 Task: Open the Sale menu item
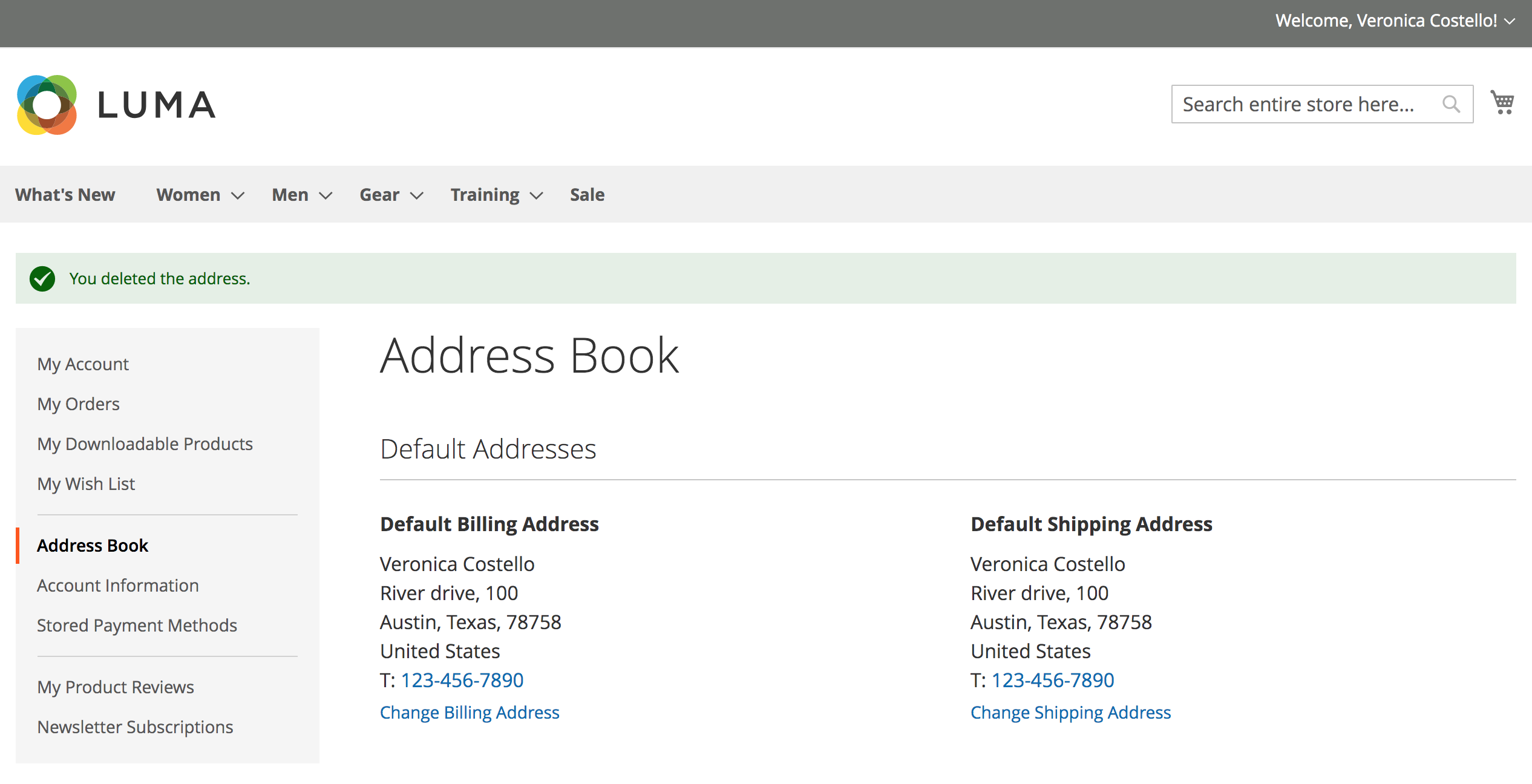(587, 195)
